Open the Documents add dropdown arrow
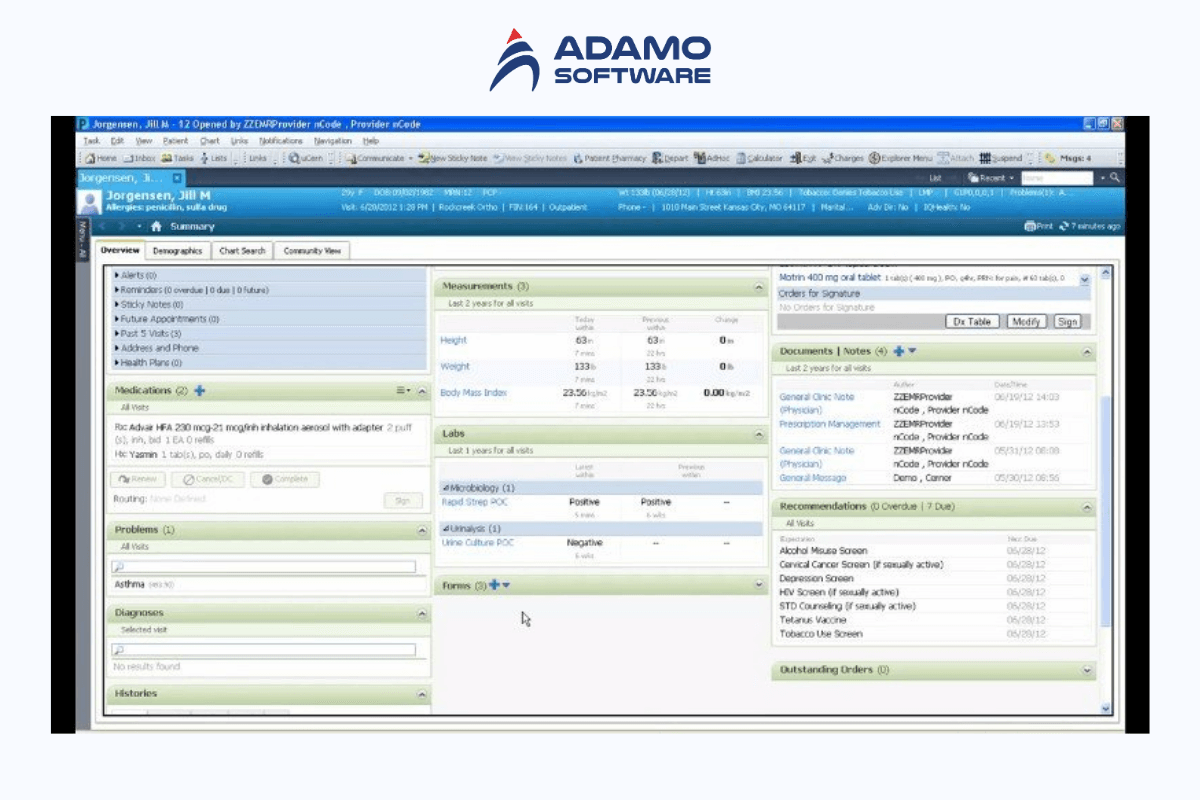Viewport: 1200px width, 800px height. click(x=912, y=352)
